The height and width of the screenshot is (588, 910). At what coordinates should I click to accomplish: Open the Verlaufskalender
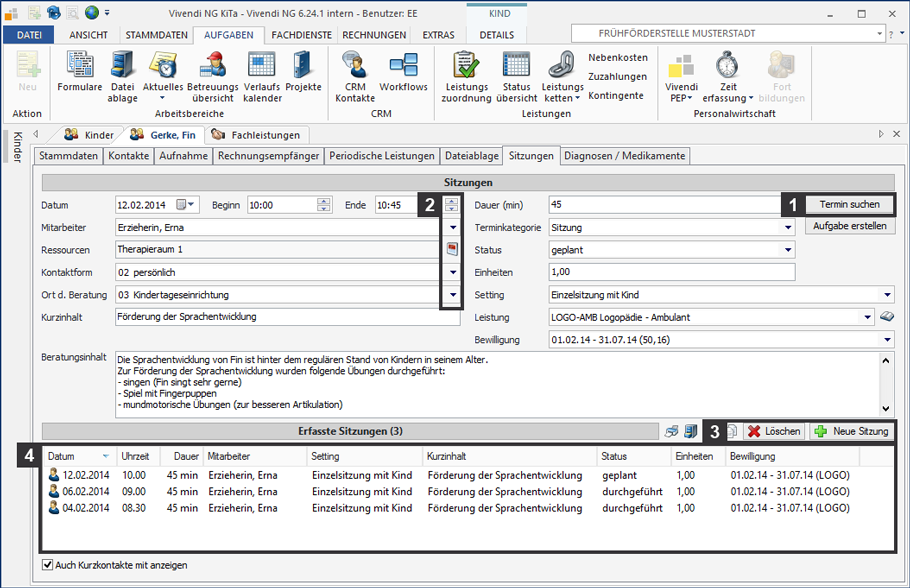pyautogui.click(x=262, y=77)
